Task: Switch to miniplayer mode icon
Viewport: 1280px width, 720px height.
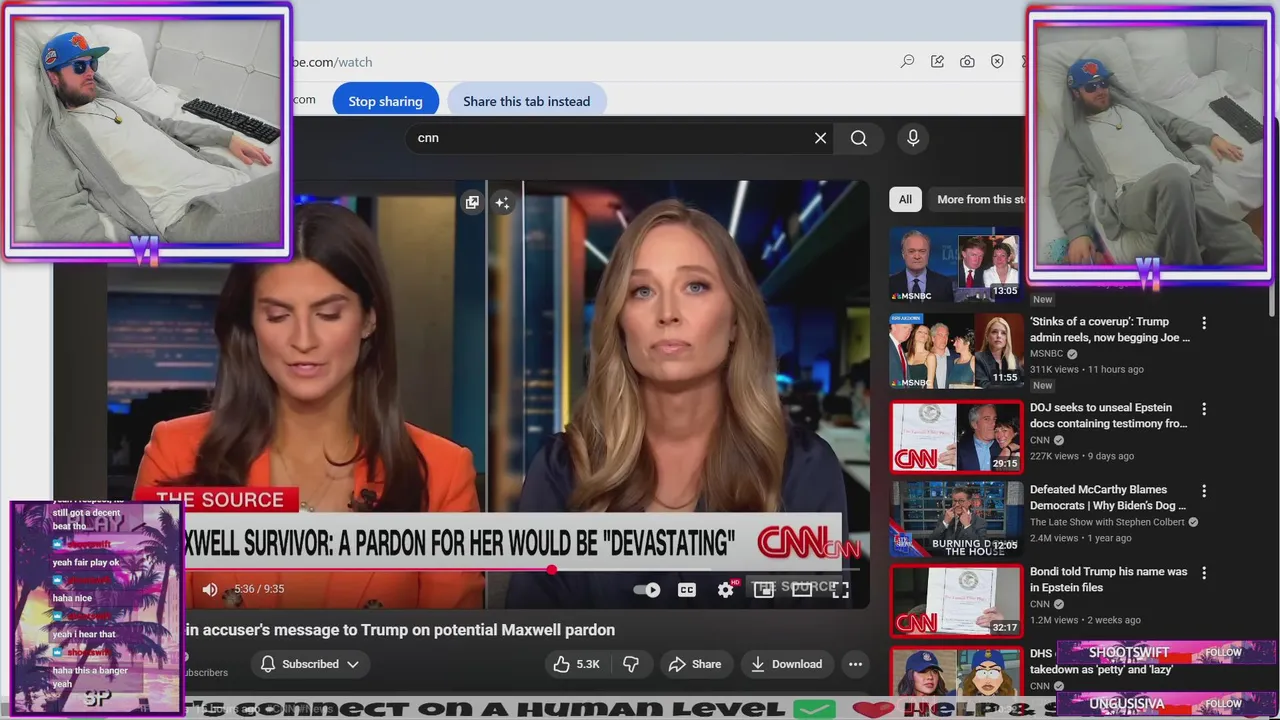Action: click(763, 590)
